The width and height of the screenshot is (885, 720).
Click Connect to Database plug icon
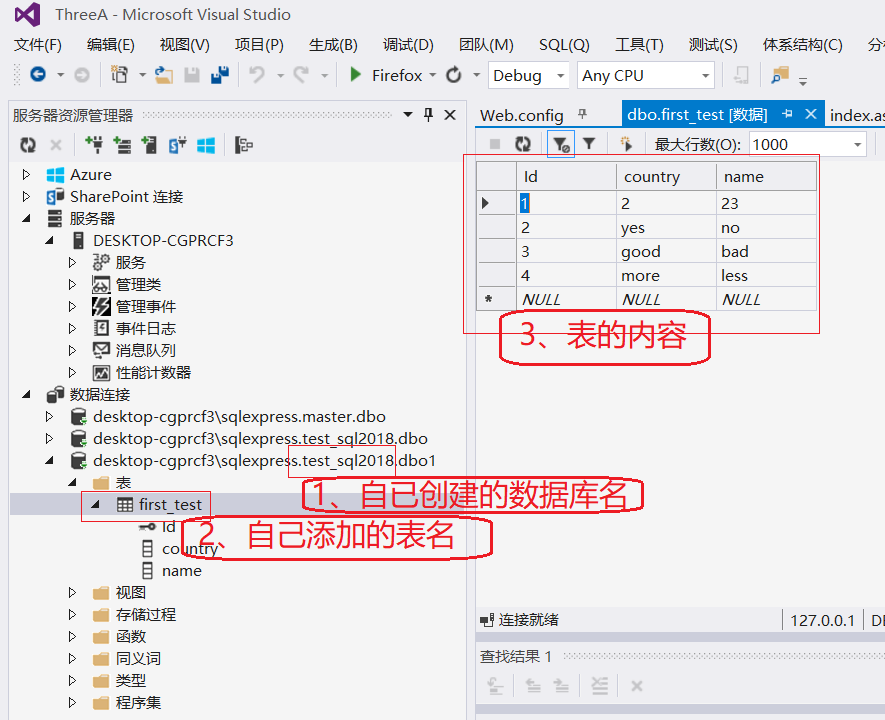(95, 145)
